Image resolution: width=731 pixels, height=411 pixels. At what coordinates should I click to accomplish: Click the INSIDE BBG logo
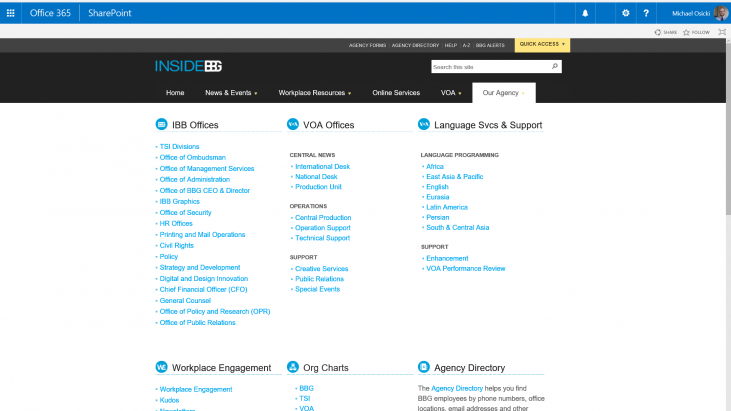188,66
